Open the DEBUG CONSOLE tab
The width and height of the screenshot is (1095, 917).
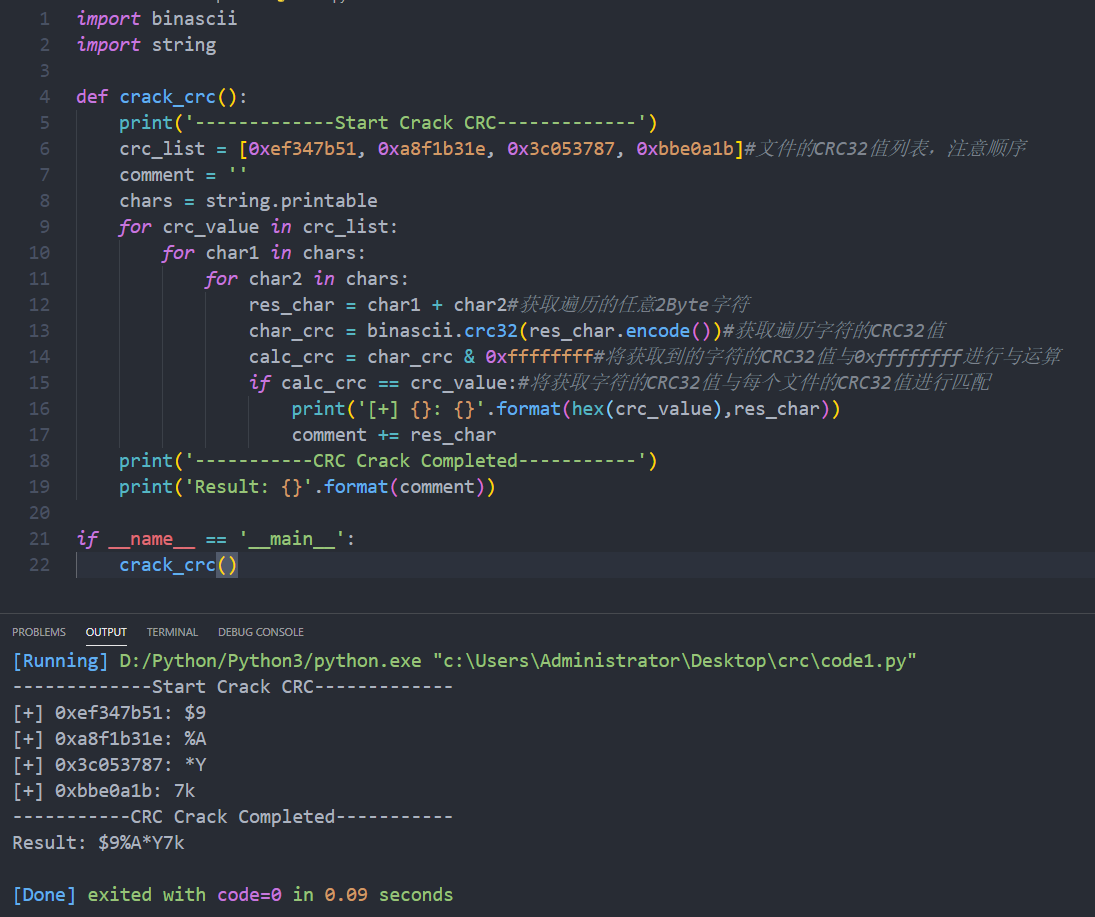[x=260, y=631]
